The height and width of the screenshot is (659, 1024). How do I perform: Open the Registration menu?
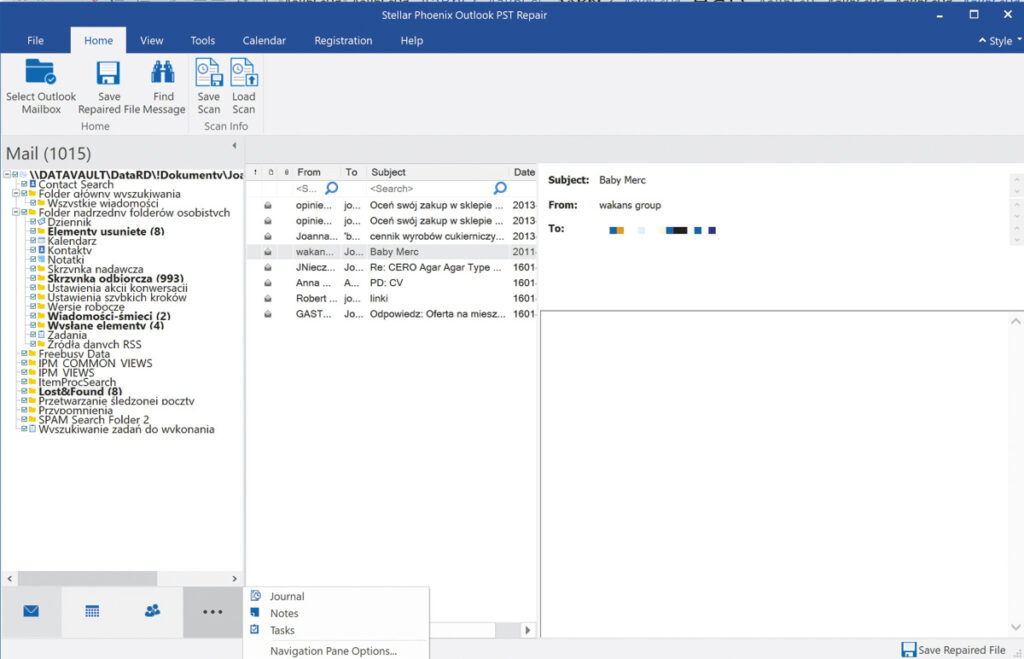coord(343,40)
